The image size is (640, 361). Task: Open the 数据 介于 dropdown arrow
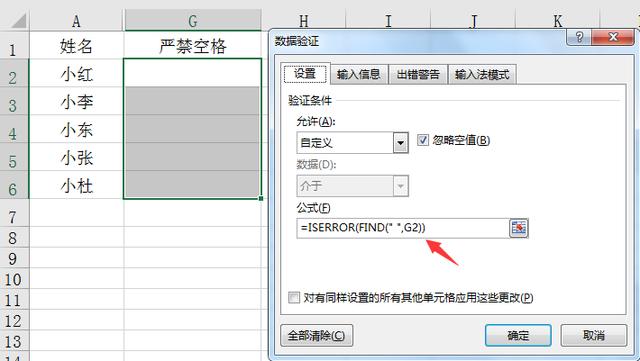(x=400, y=186)
